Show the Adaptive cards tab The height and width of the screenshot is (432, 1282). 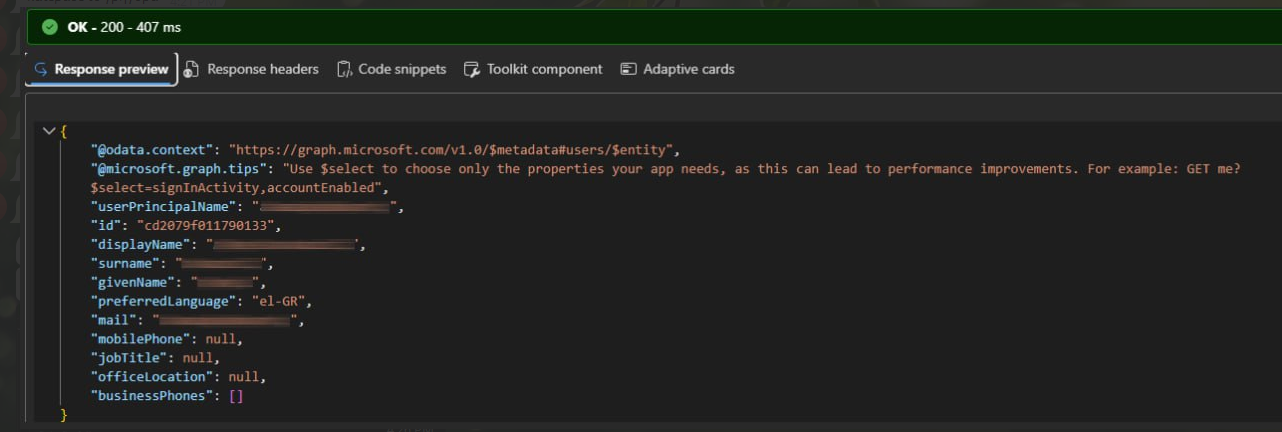(678, 69)
